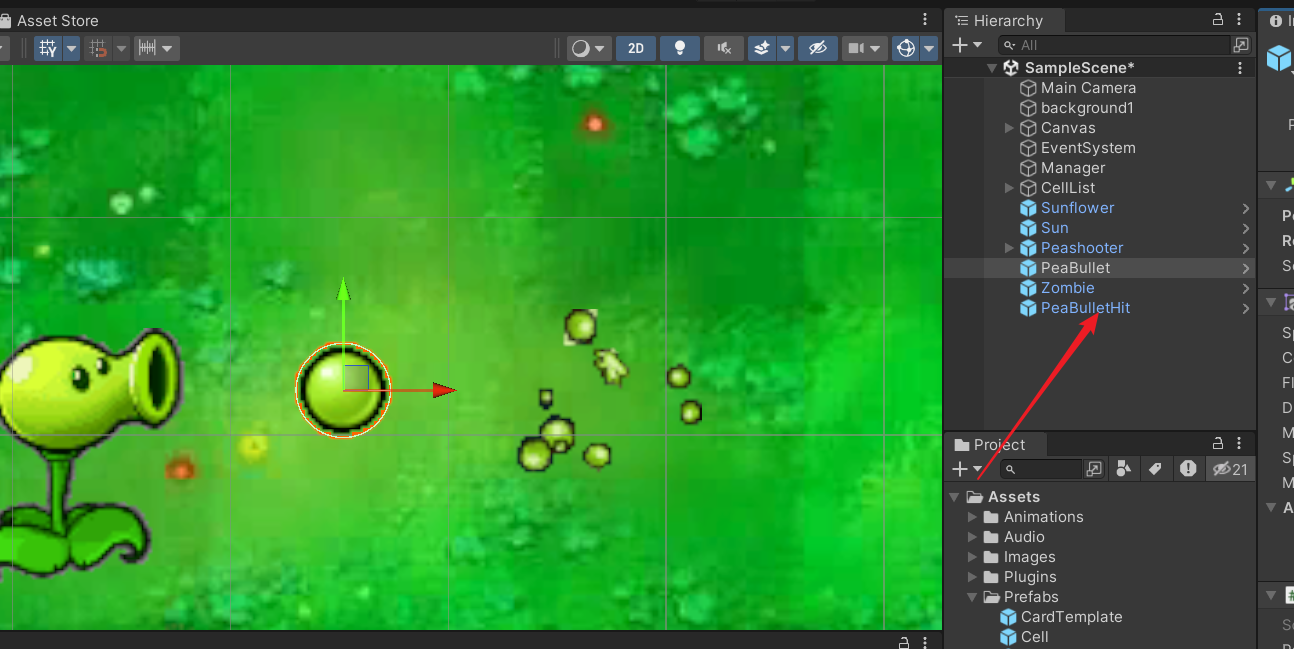Screen dimensions: 1294x649
Task: Click Search by Label tag icon
Action: tap(1155, 469)
